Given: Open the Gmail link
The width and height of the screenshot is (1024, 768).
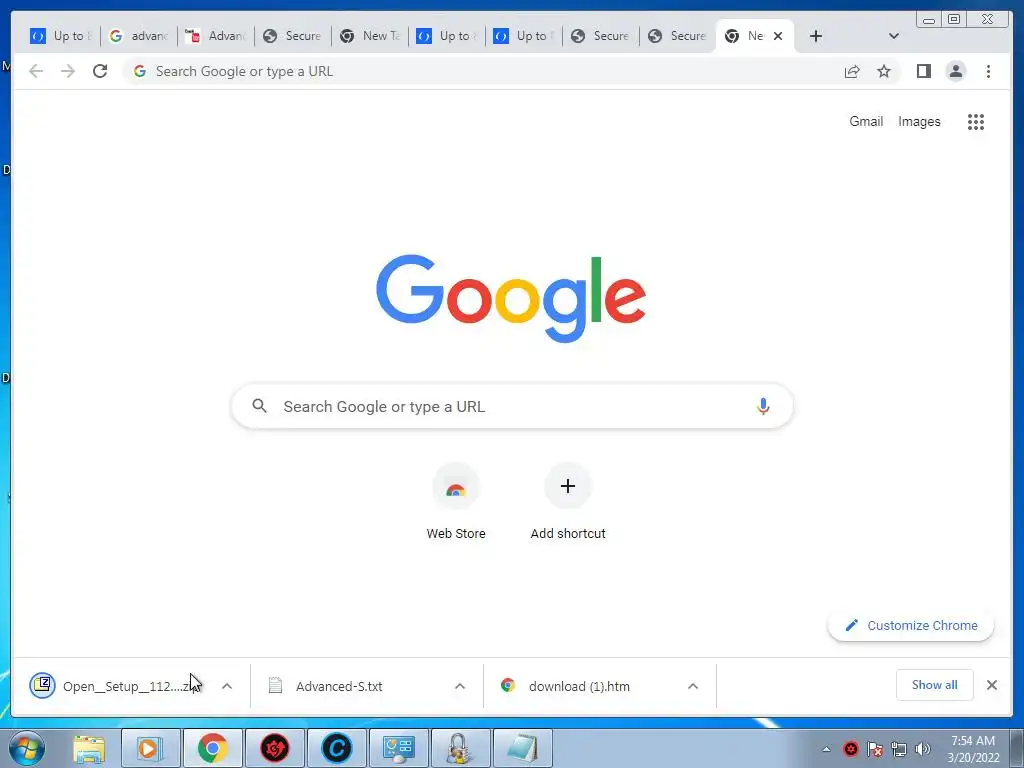Looking at the screenshot, I should (866, 121).
